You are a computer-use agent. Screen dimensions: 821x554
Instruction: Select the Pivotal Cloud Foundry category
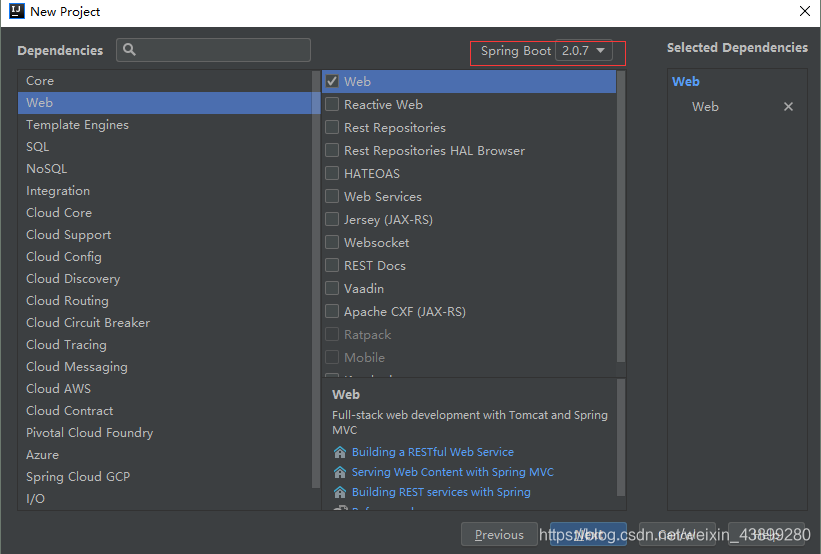165,433
